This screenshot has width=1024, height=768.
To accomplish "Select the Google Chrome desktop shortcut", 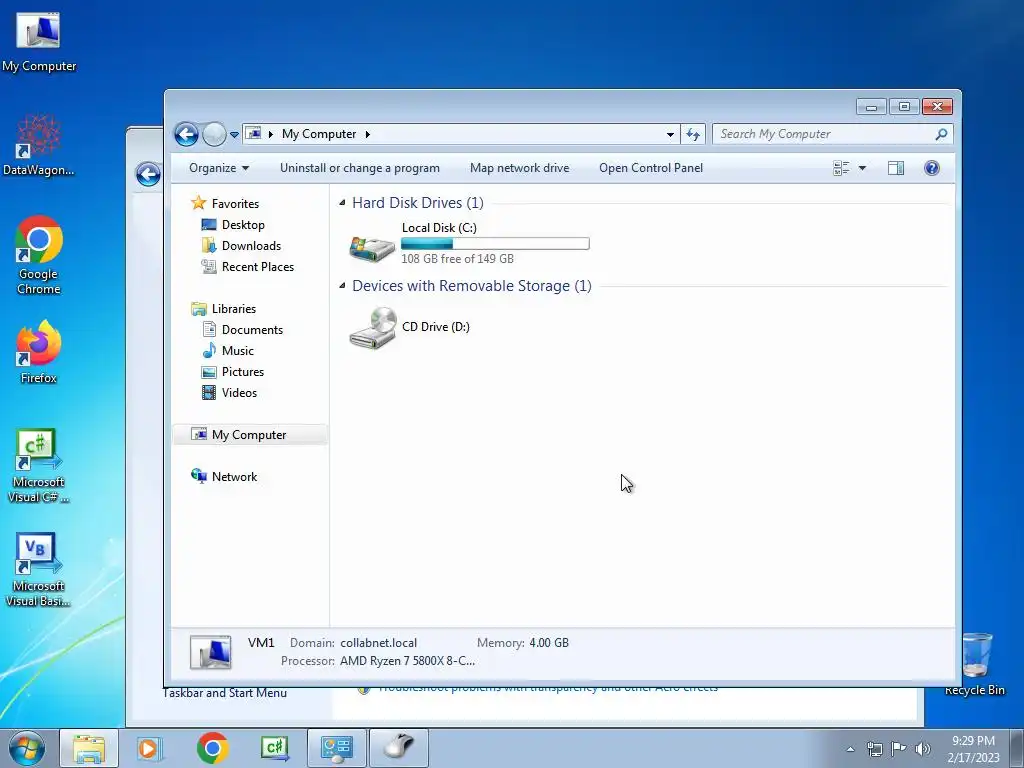I will coord(39,255).
